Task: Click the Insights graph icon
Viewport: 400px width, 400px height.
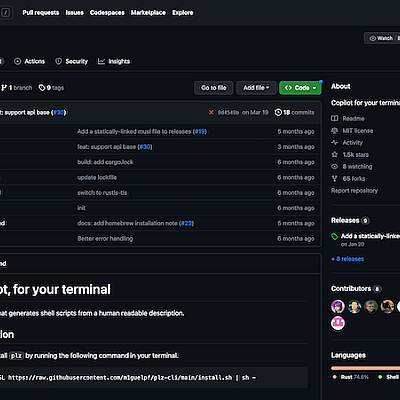Action: 101,61
